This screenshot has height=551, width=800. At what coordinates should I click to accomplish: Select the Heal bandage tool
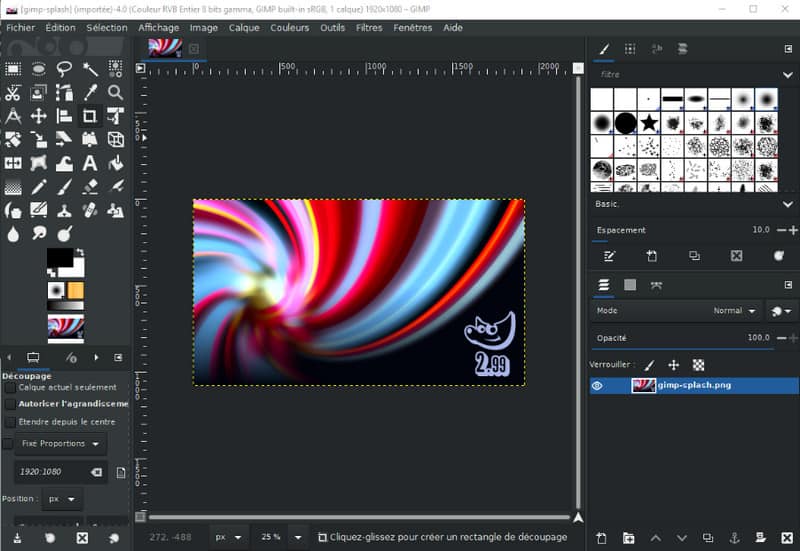pos(90,210)
